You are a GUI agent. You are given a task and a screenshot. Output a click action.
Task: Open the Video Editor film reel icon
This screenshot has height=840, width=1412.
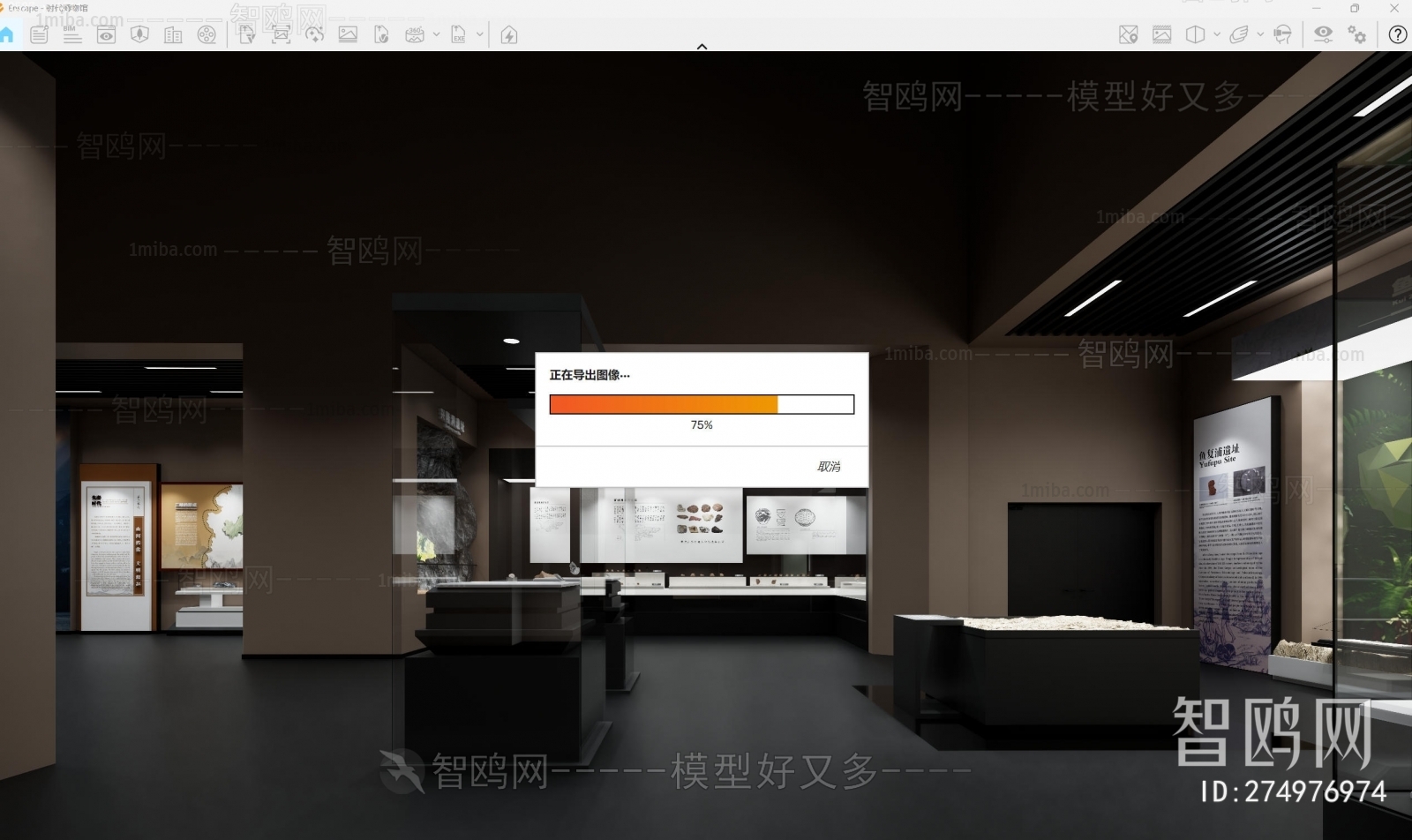(207, 35)
